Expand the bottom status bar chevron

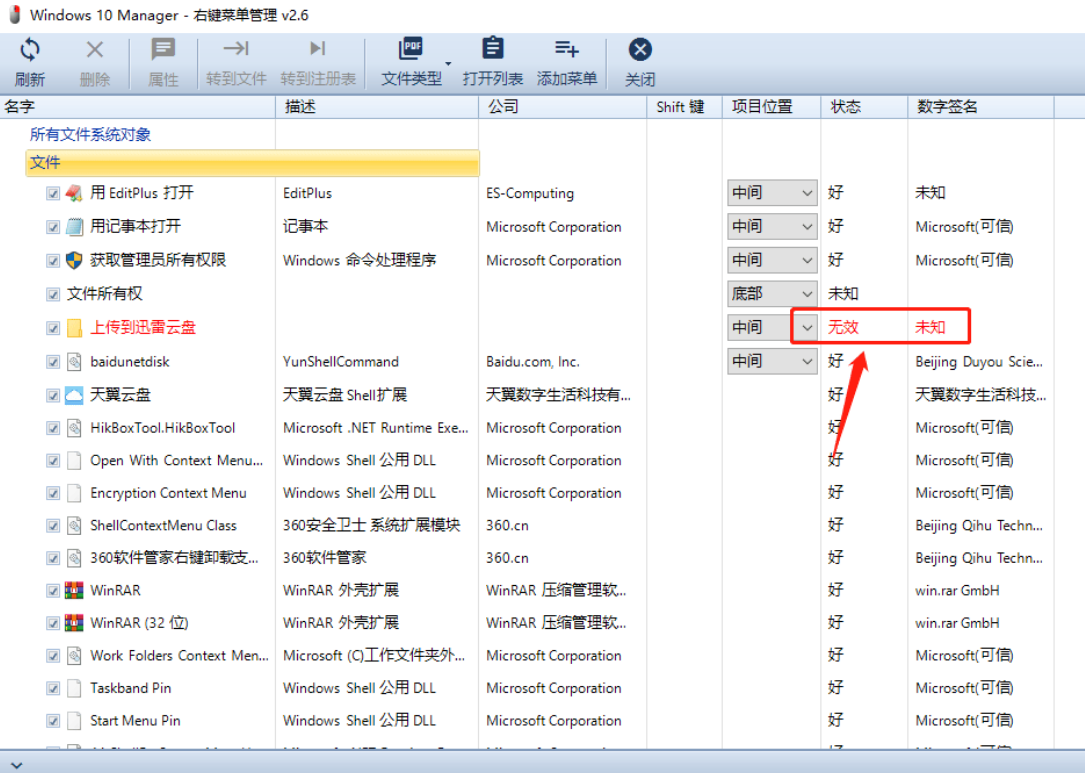(15, 761)
